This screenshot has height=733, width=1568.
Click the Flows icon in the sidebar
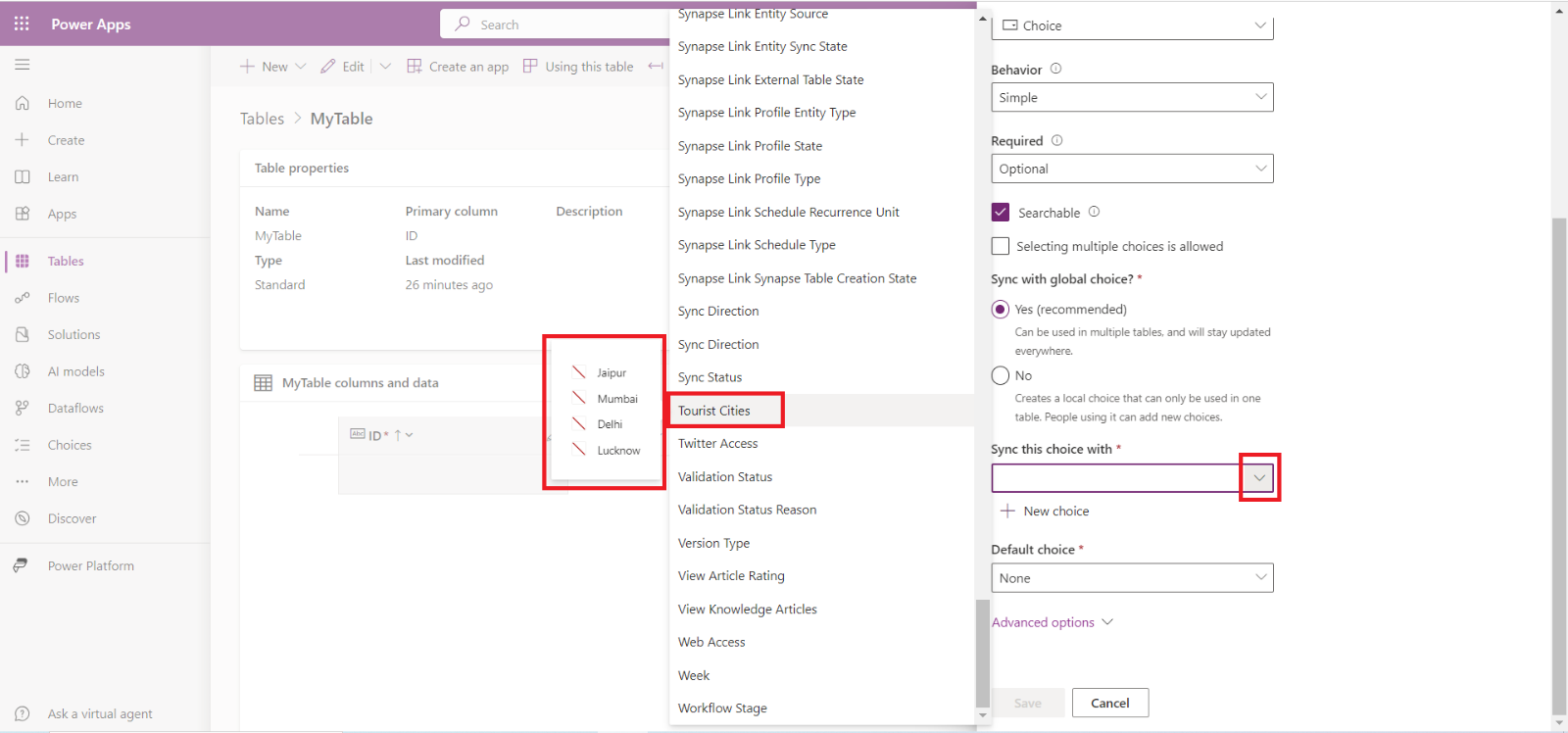(x=22, y=298)
